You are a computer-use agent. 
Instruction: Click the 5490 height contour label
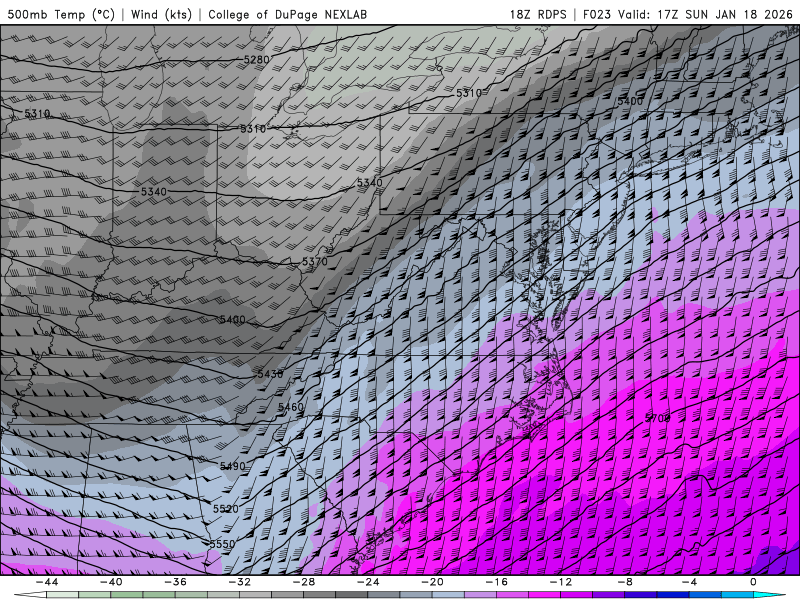click(x=233, y=466)
